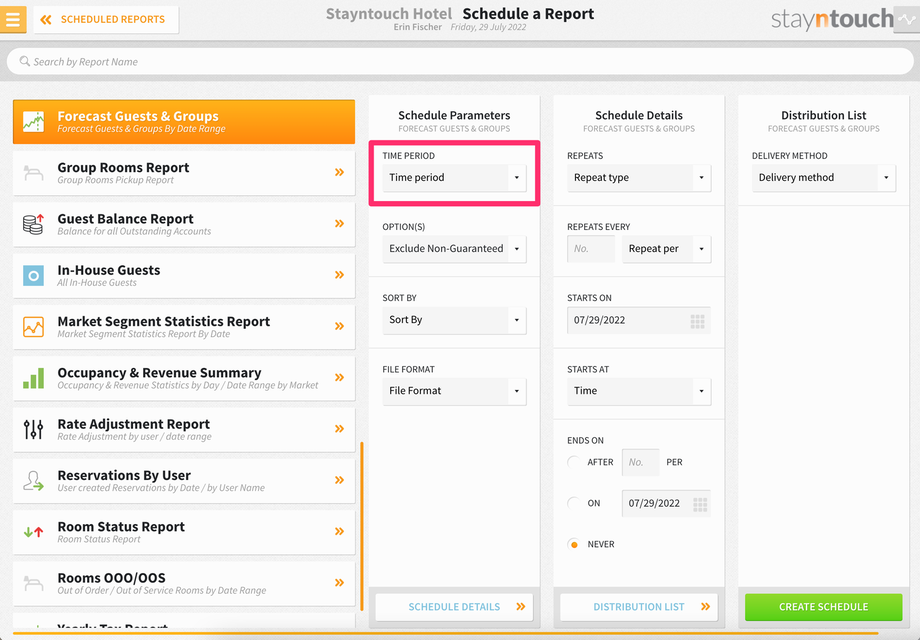Select the Ends On ON radio button
Screen dimensions: 920x640
pos(574,503)
